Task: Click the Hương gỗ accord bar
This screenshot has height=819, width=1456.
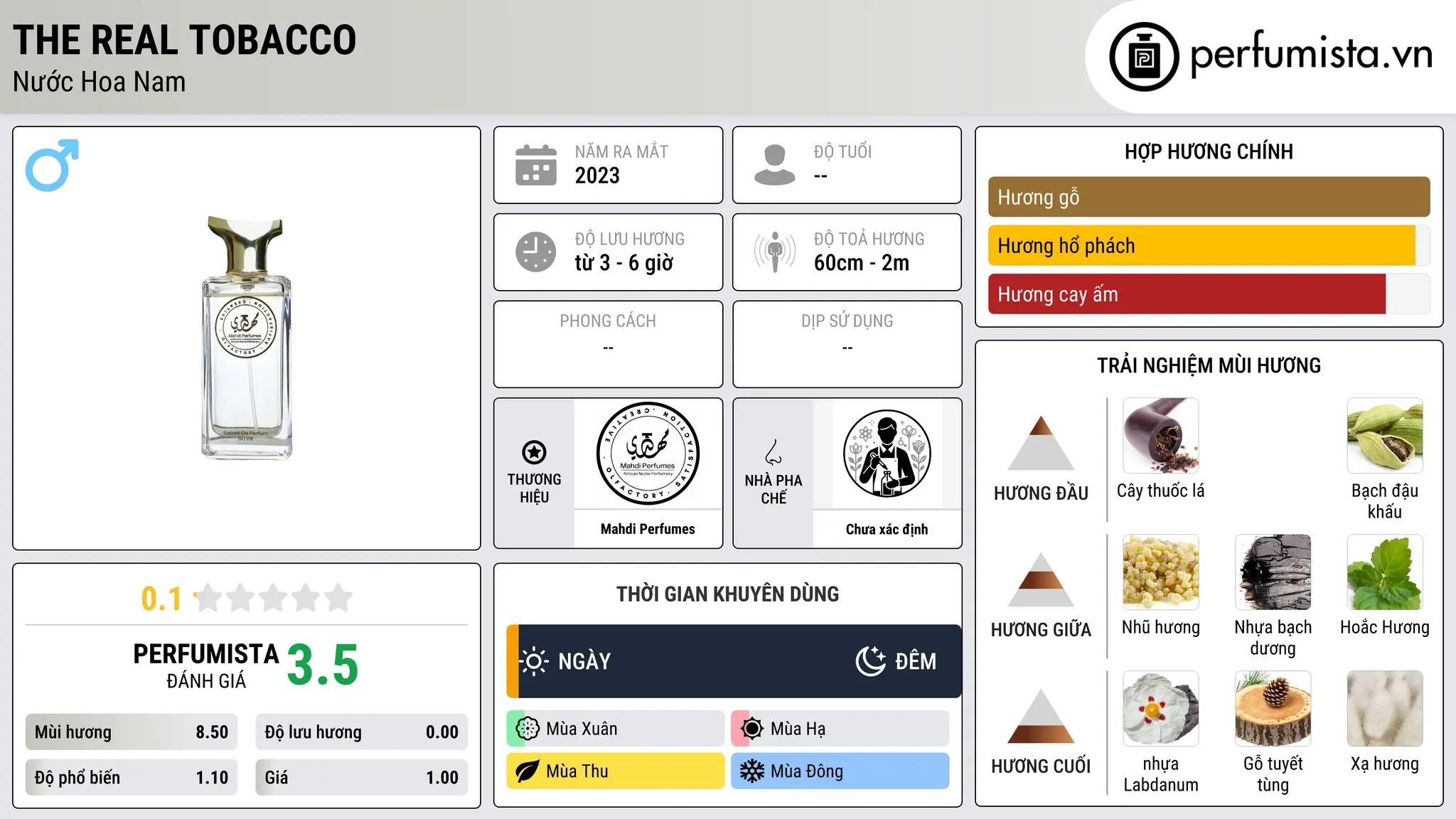Action: [x=1209, y=197]
